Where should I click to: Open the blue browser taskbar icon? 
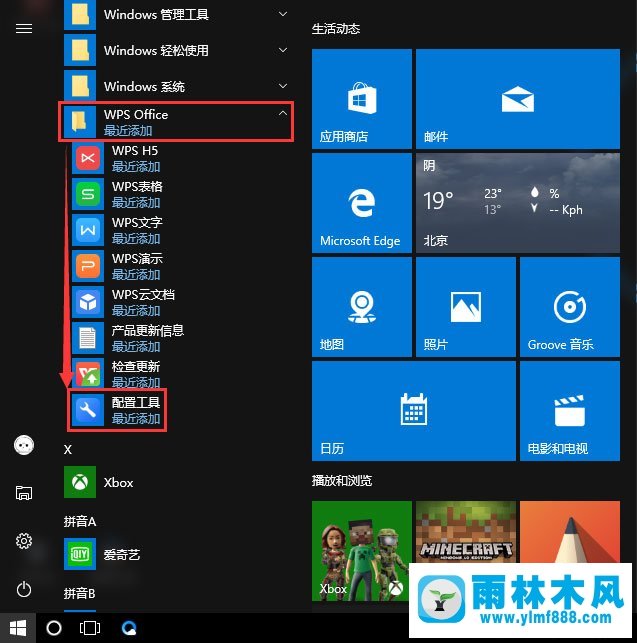129,628
